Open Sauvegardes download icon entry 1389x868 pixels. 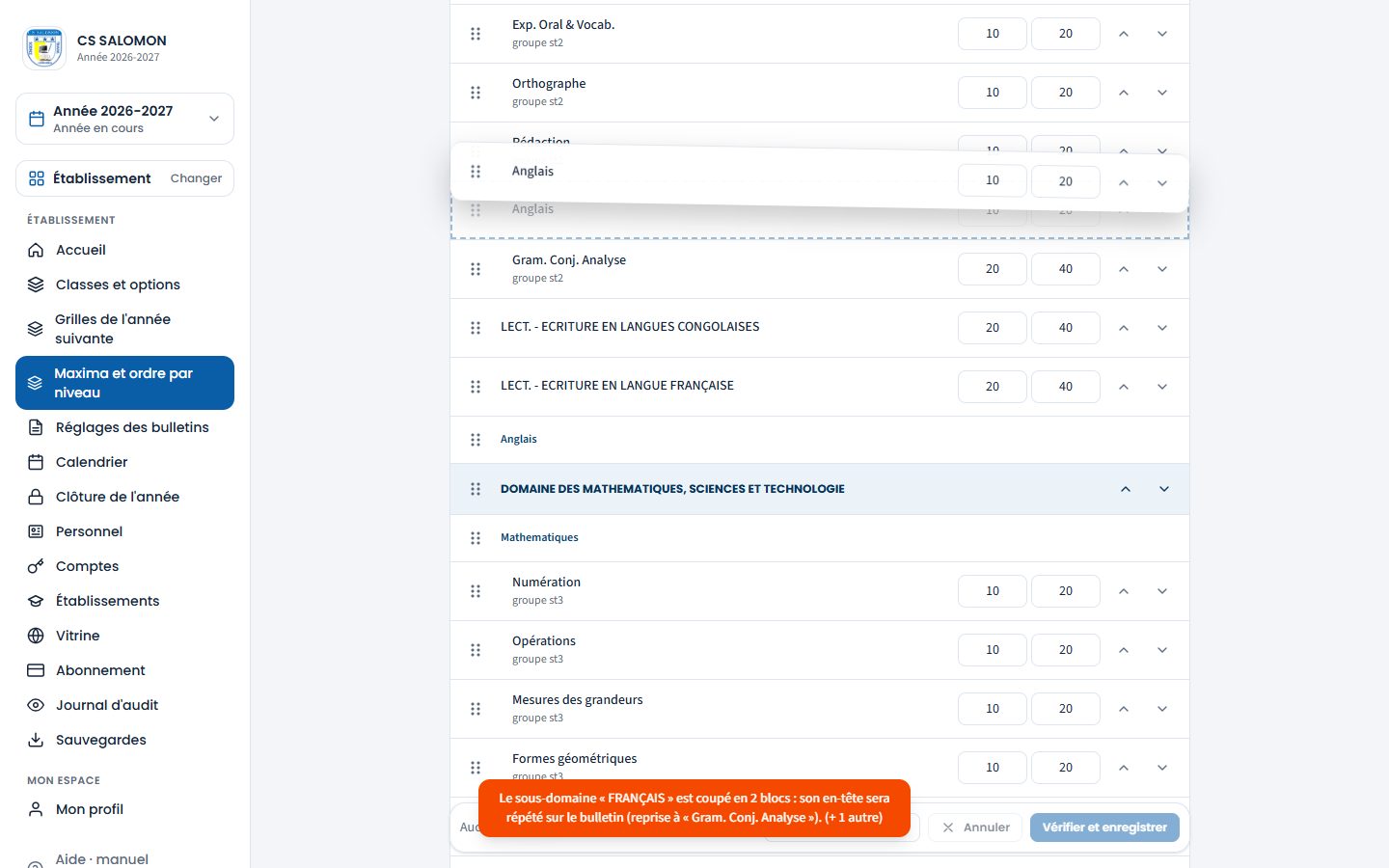click(x=36, y=740)
